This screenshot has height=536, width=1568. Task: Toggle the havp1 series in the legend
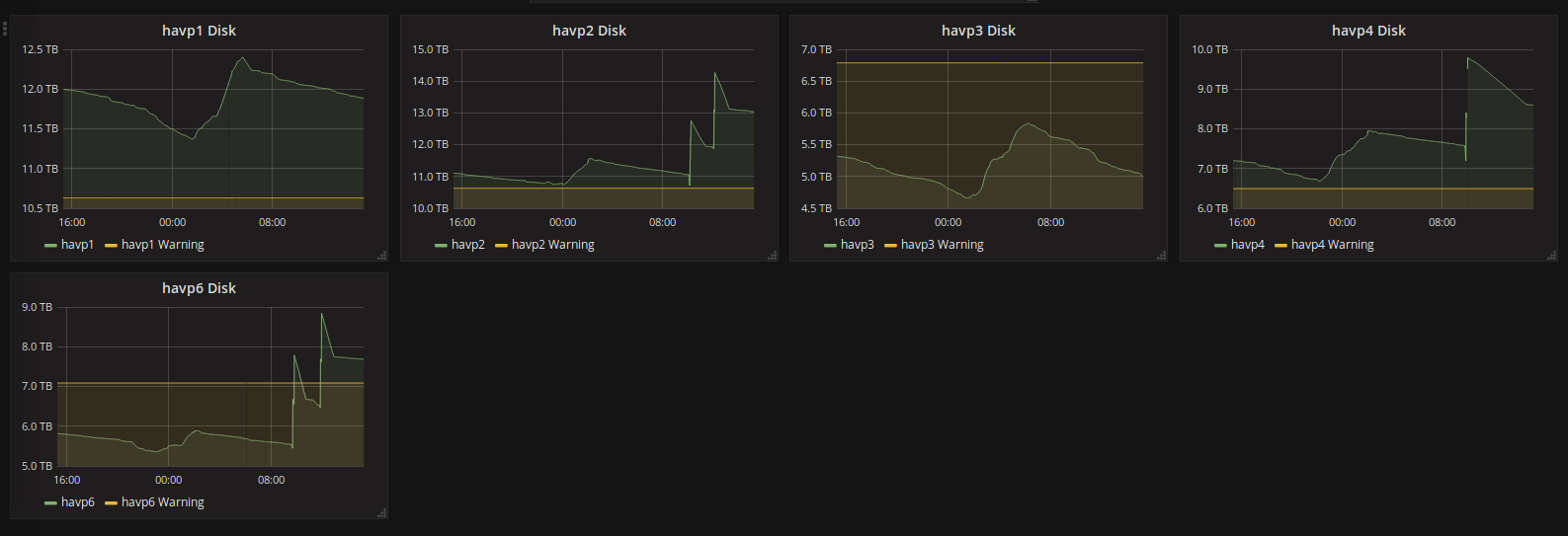pyautogui.click(x=77, y=245)
